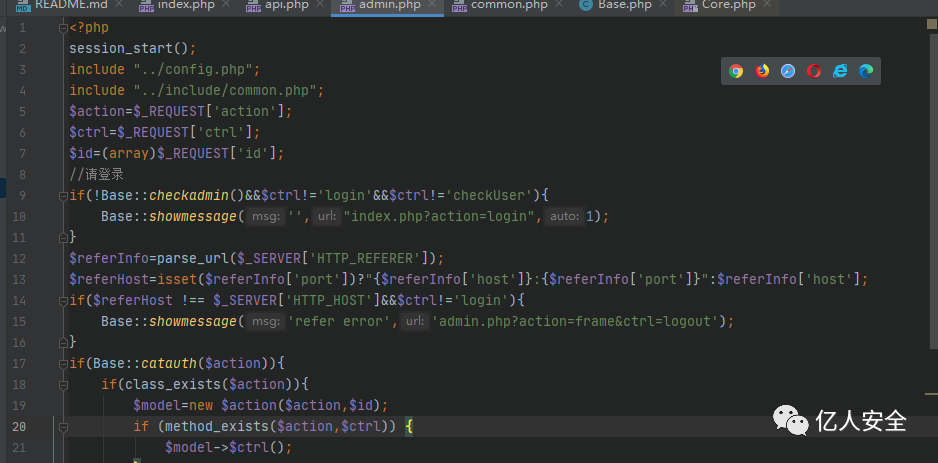Click the admin.php?action=frame&ctrl=logout string

tap(575, 321)
